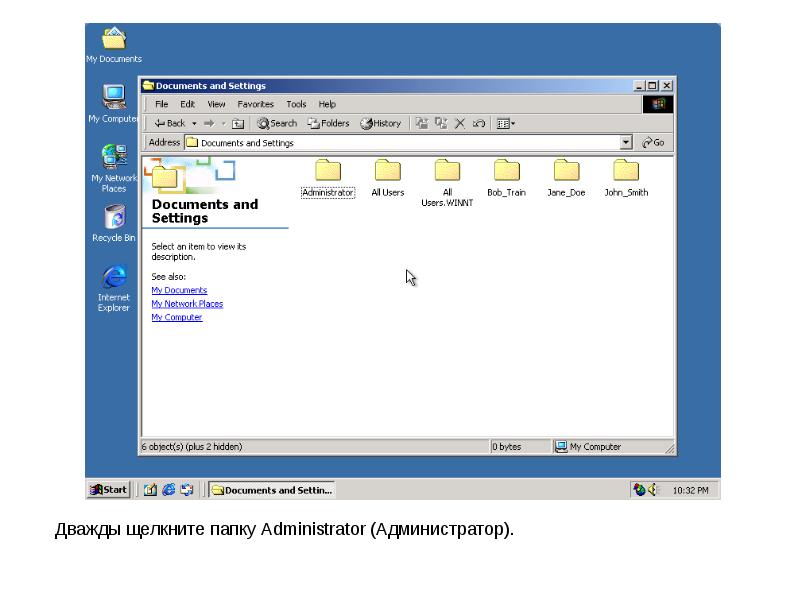This screenshot has width=800, height=600.
Task: Click the Undo toolbar icon
Action: (479, 124)
